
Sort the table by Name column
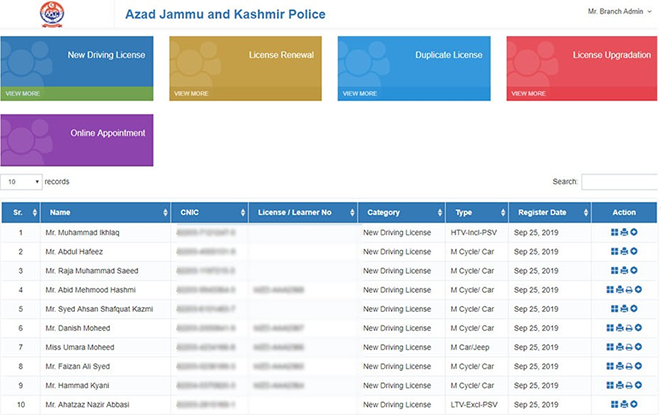(105, 213)
